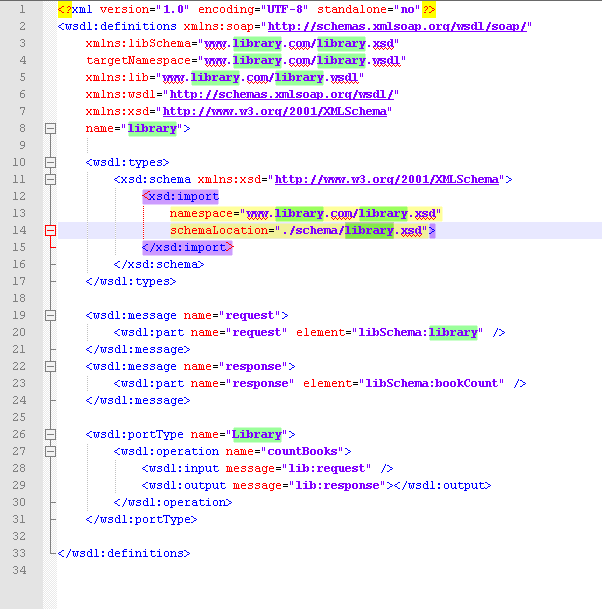The image size is (602, 609).
Task: Collapse the xsd:schema fold marker on line 11
Action: point(50,179)
